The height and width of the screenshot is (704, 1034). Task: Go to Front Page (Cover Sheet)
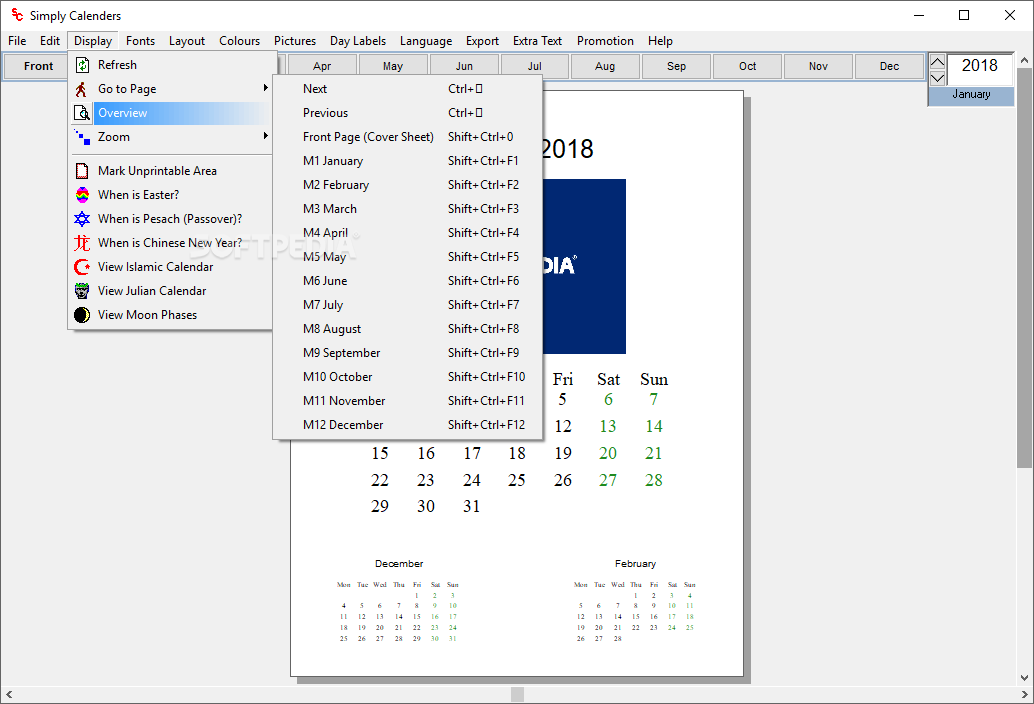[408, 137]
